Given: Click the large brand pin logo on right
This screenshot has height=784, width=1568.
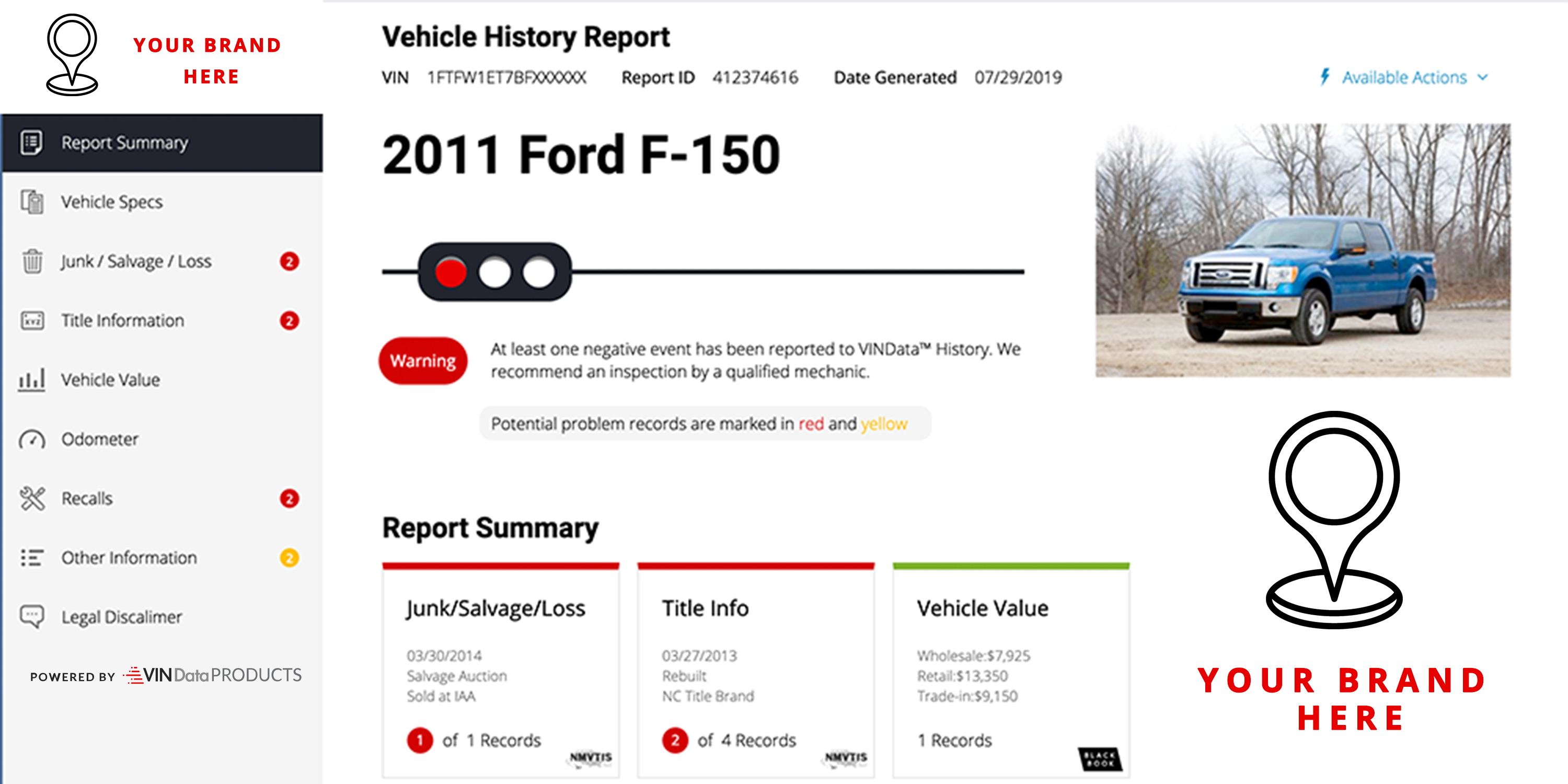Looking at the screenshot, I should click(1334, 519).
